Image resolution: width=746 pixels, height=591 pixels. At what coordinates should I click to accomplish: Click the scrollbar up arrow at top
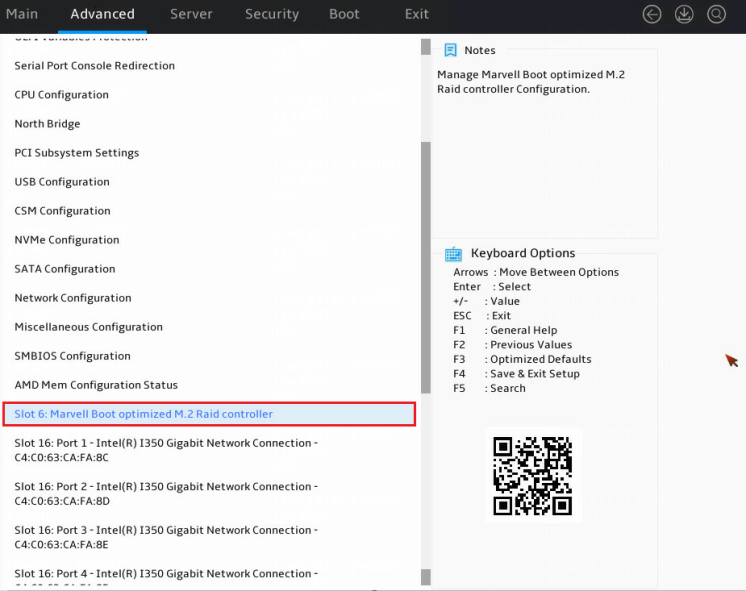tap(426, 47)
